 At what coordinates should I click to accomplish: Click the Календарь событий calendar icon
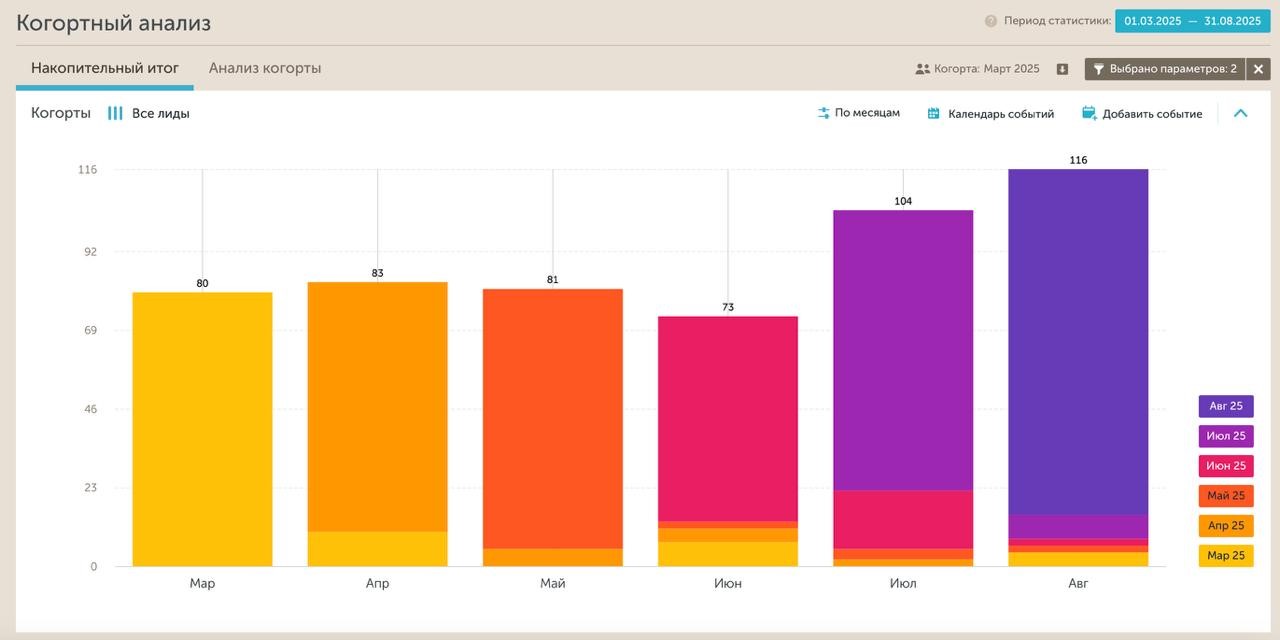tap(933, 114)
